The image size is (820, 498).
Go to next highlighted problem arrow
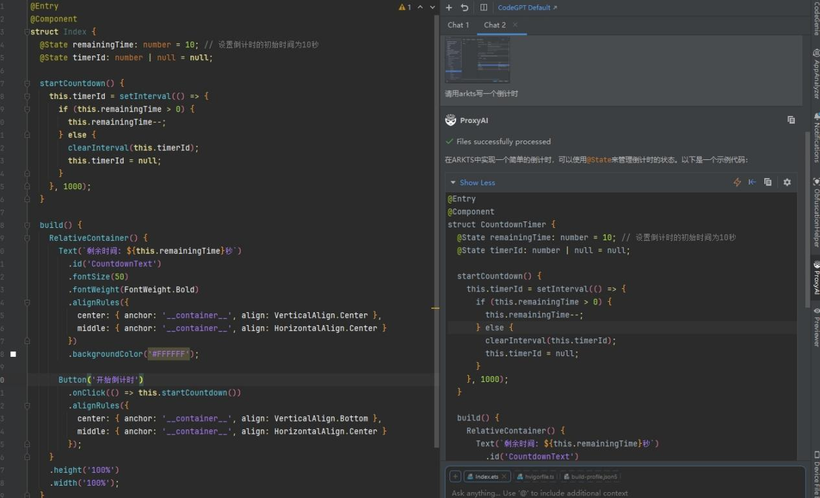(x=432, y=7)
